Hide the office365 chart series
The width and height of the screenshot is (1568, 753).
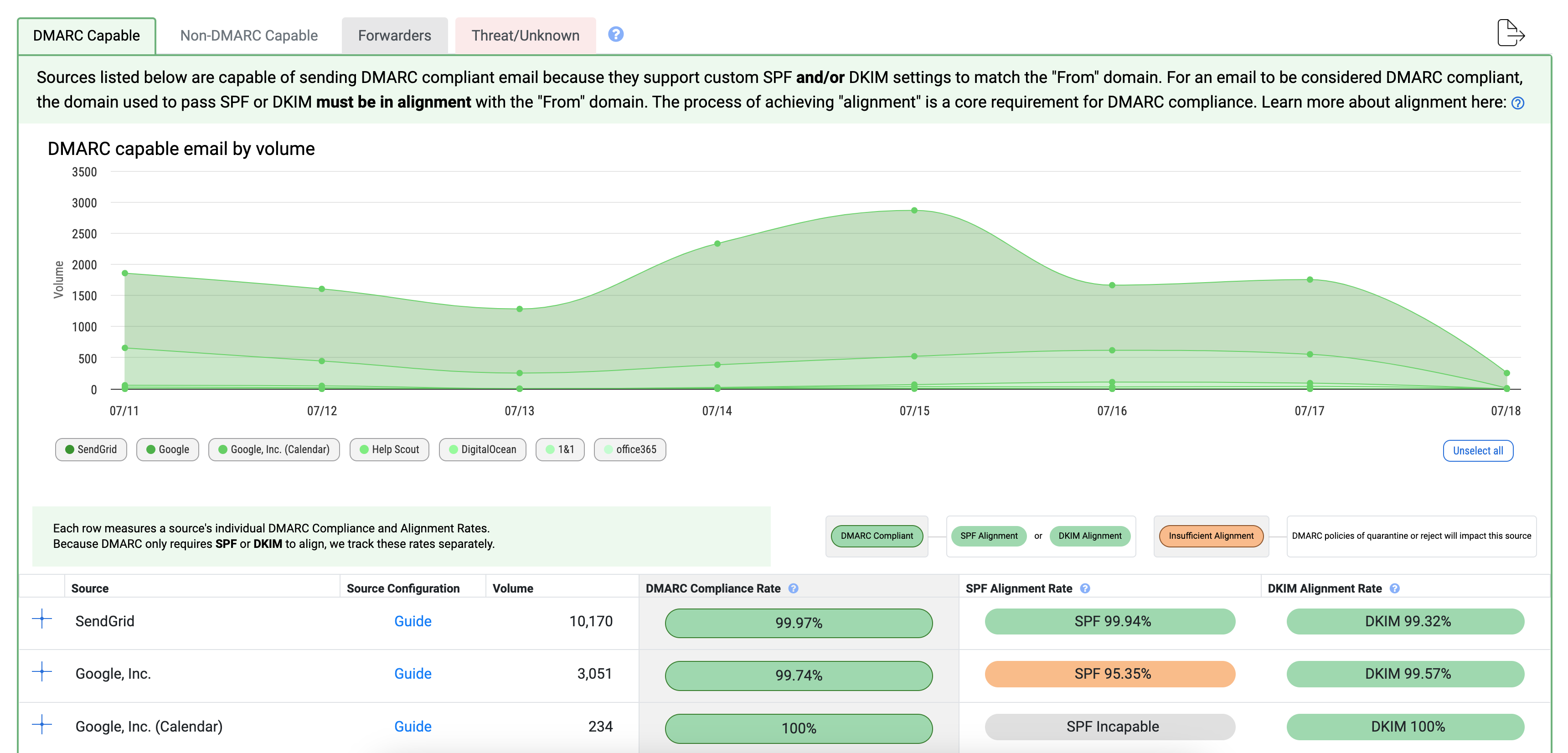point(629,449)
